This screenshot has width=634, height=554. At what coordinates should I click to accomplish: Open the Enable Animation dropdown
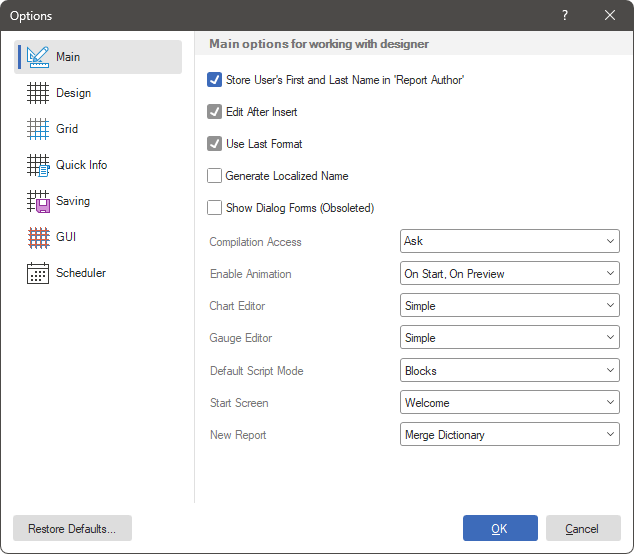[509, 274]
